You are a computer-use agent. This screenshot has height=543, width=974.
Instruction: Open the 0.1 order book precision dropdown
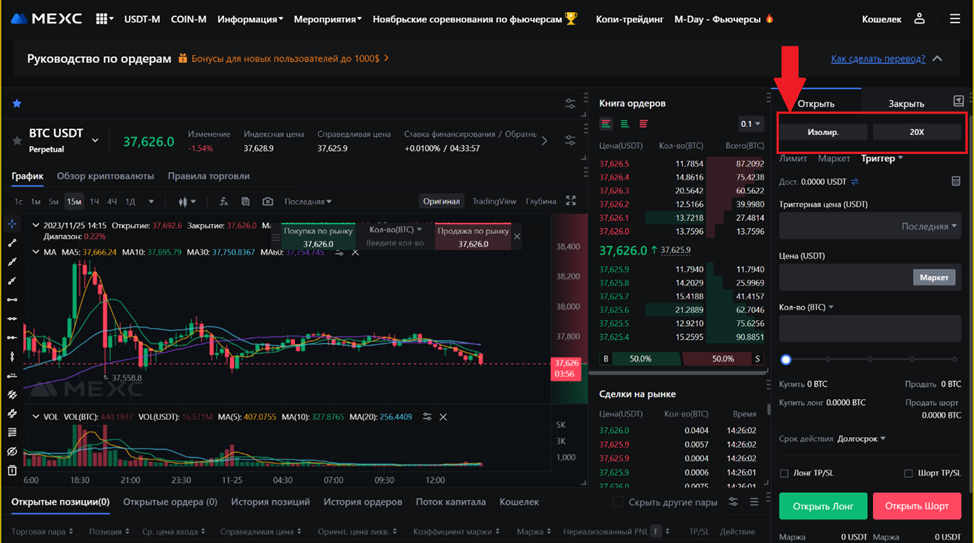tap(750, 124)
